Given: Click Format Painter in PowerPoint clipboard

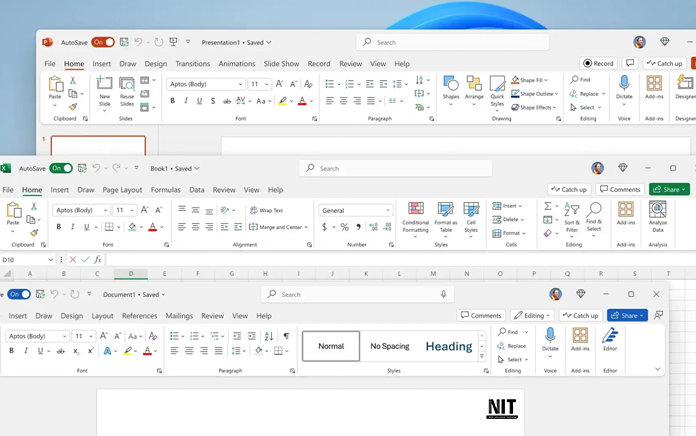Looking at the screenshot, I should point(73,107).
